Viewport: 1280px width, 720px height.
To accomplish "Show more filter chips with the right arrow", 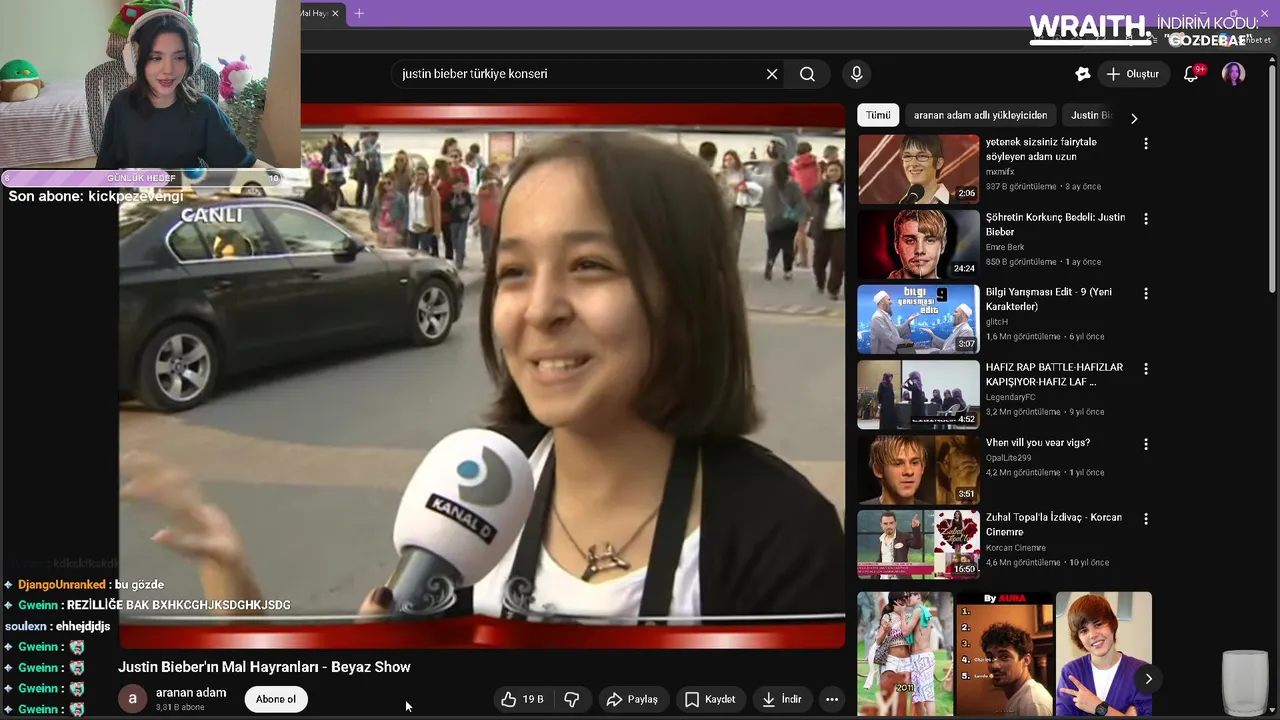I will pyautogui.click(x=1134, y=118).
